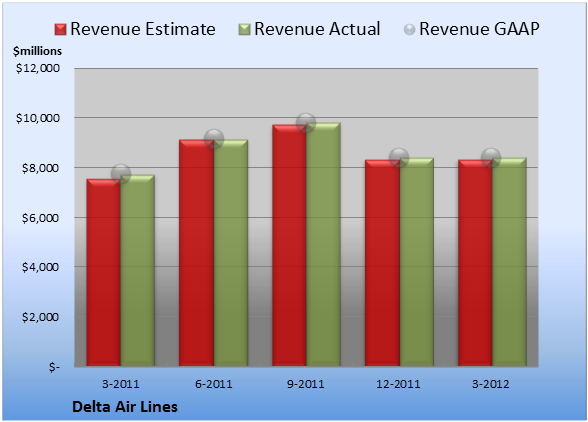The image size is (588, 422).
Task: Select the green actual bar for 3-2012
Action: pos(509,262)
